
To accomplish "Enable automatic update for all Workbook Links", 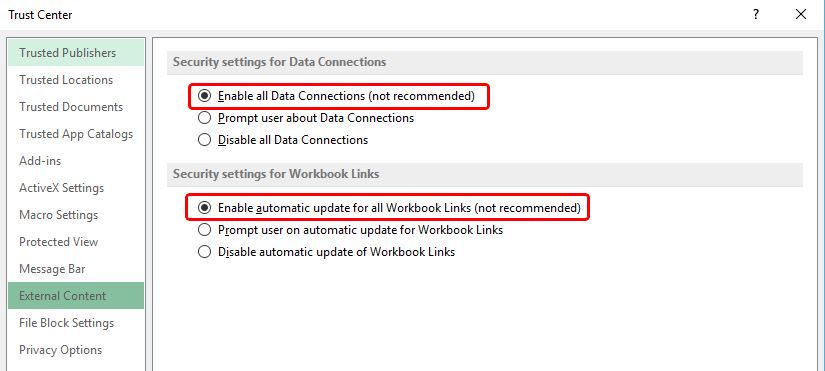I will point(389,208).
